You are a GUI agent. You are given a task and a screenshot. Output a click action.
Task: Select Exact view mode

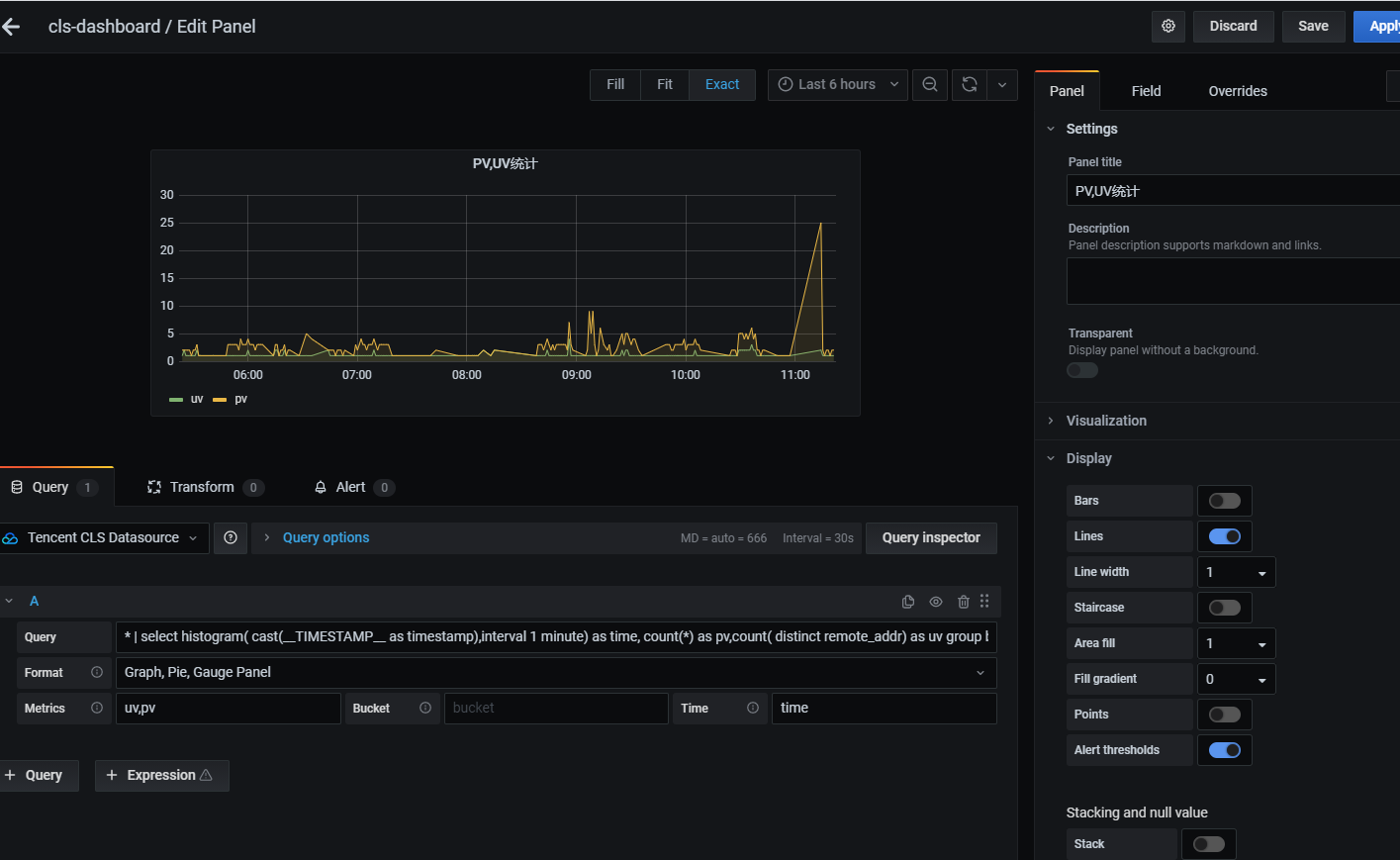(722, 84)
